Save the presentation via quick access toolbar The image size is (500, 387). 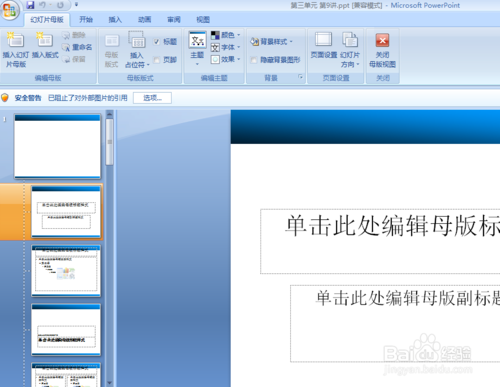[x=30, y=5]
